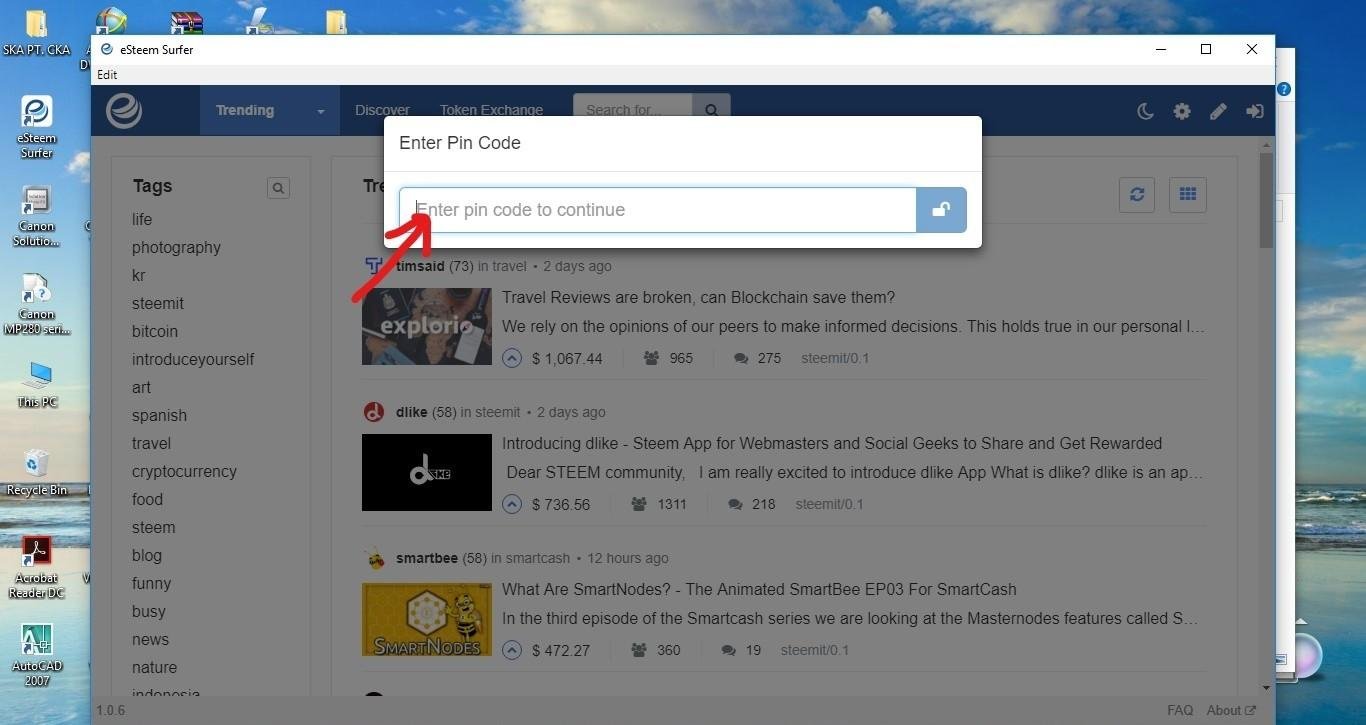Open AutoCAD 2007 desktop shortcut
This screenshot has width=1366, height=725.
37,655
